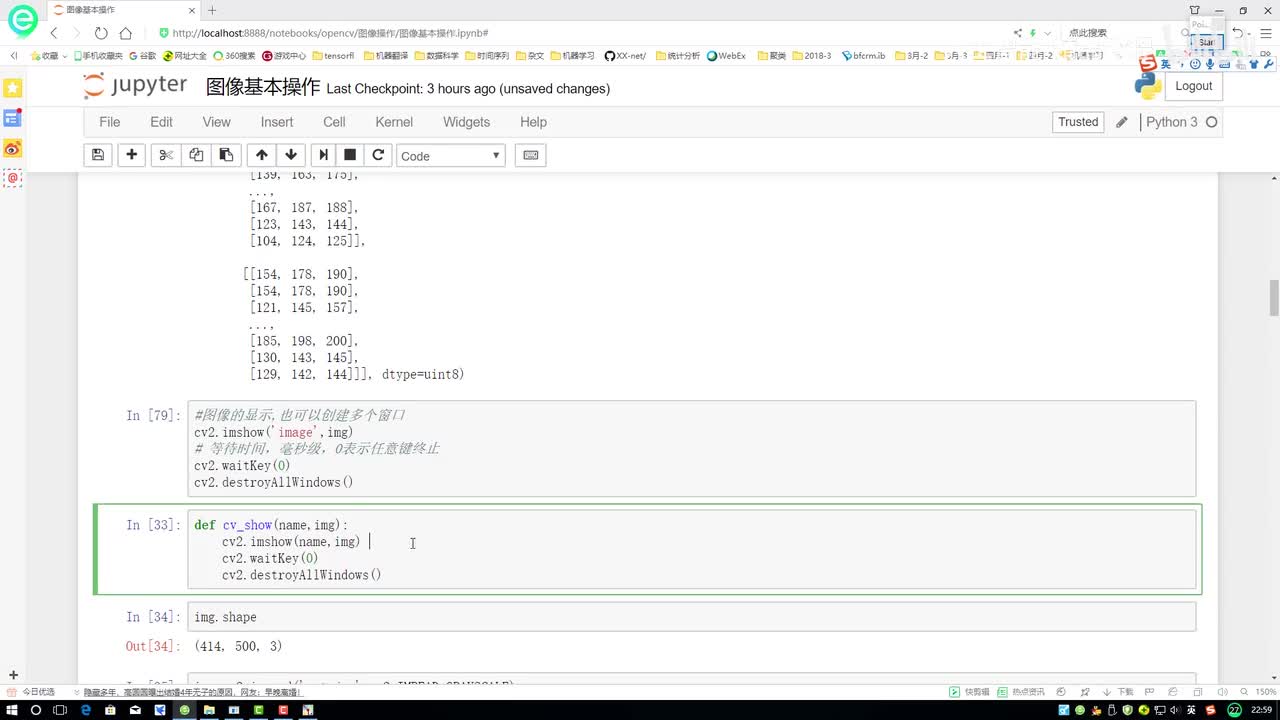The image size is (1280, 720).
Task: Move the selected cell down
Action: pos(291,155)
